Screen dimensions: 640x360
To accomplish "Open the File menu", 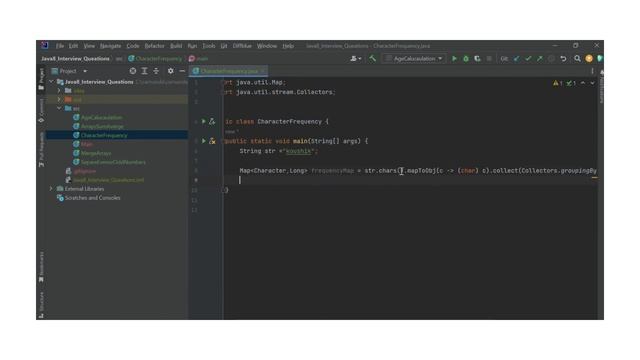I will (x=60, y=46).
